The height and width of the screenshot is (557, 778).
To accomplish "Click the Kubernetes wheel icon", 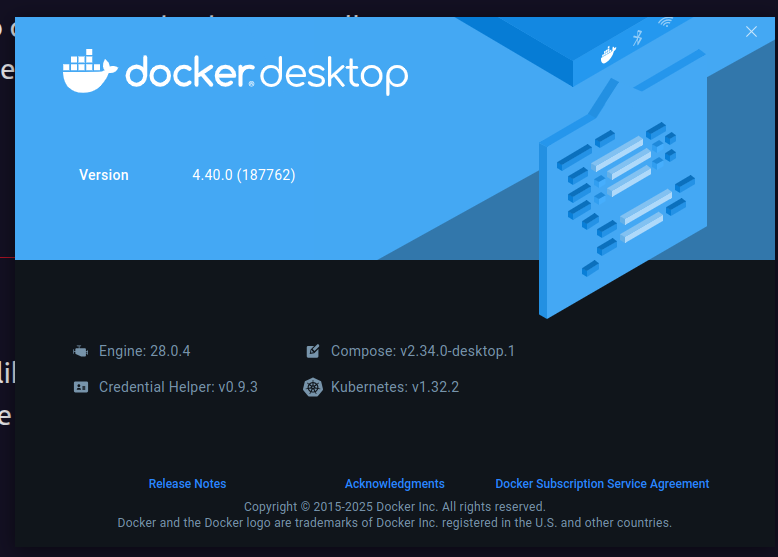I will pyautogui.click(x=313, y=387).
